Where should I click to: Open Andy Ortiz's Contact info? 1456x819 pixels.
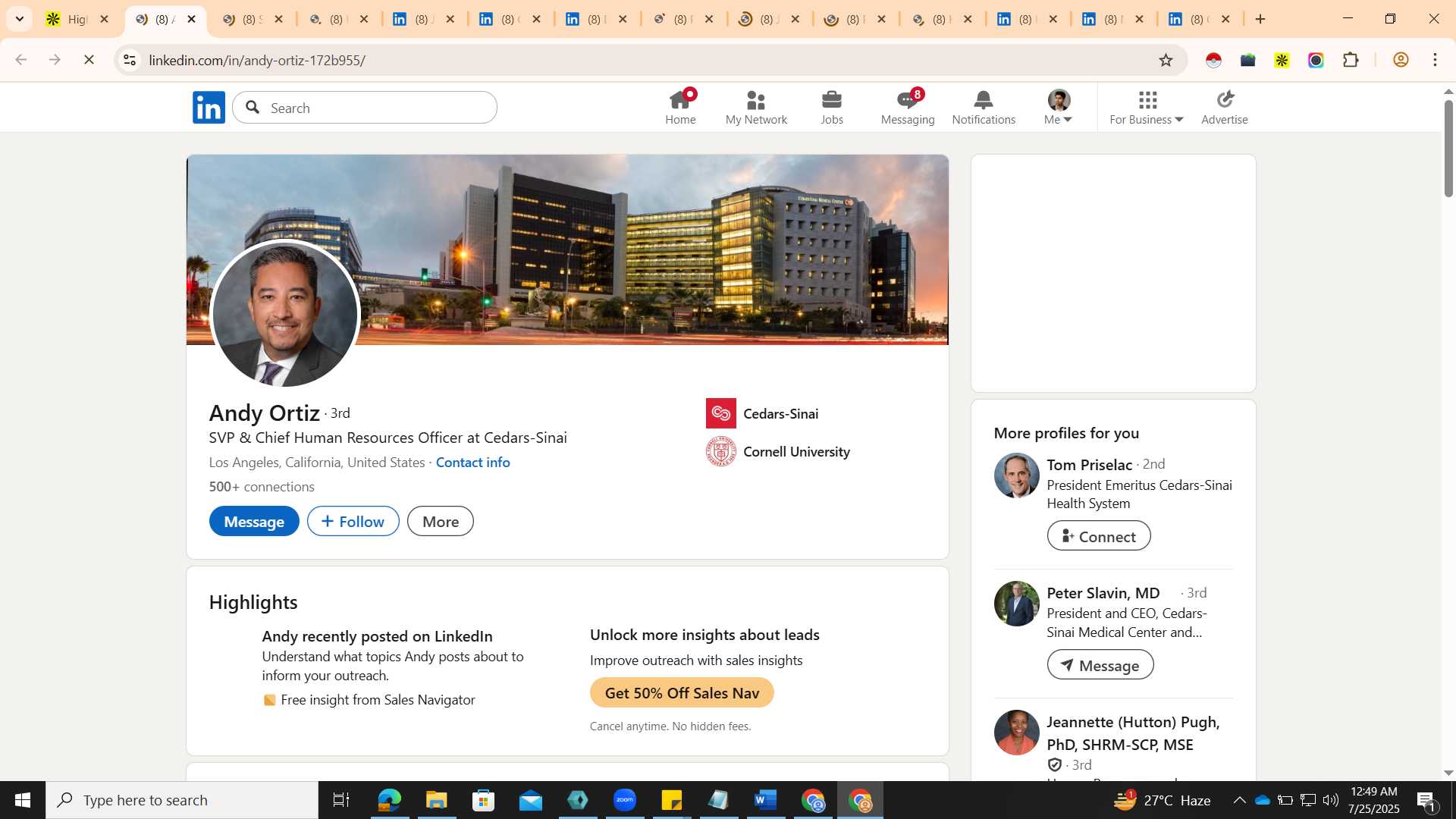[x=472, y=462]
